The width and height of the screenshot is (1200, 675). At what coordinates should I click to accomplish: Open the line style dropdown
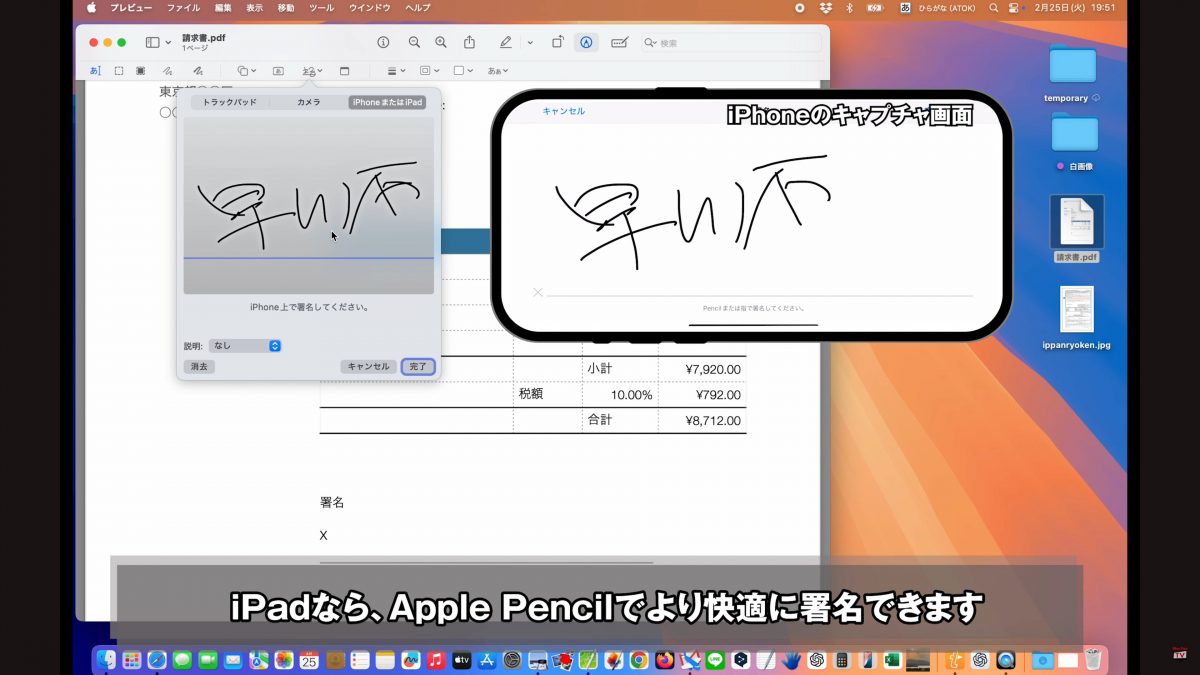[x=396, y=71]
